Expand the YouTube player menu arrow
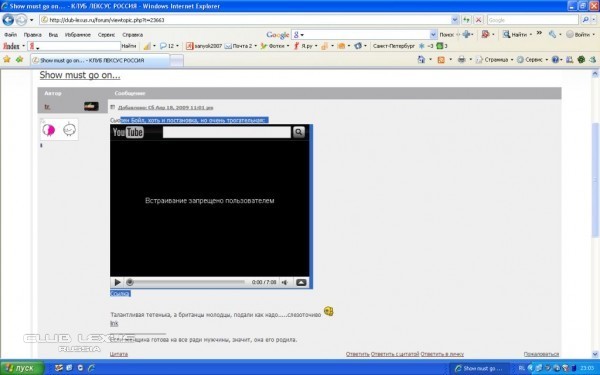Image resolution: width=600 pixels, height=375 pixels. (301, 282)
